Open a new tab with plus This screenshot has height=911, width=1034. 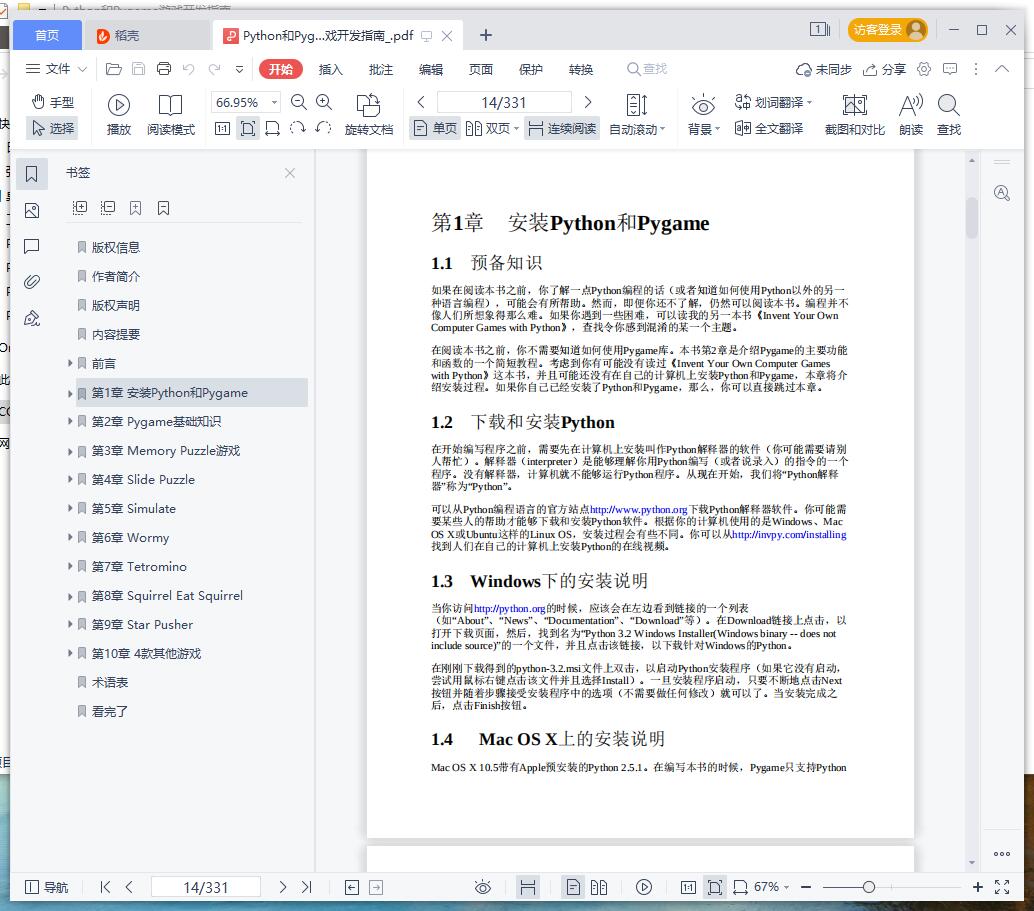pos(485,35)
